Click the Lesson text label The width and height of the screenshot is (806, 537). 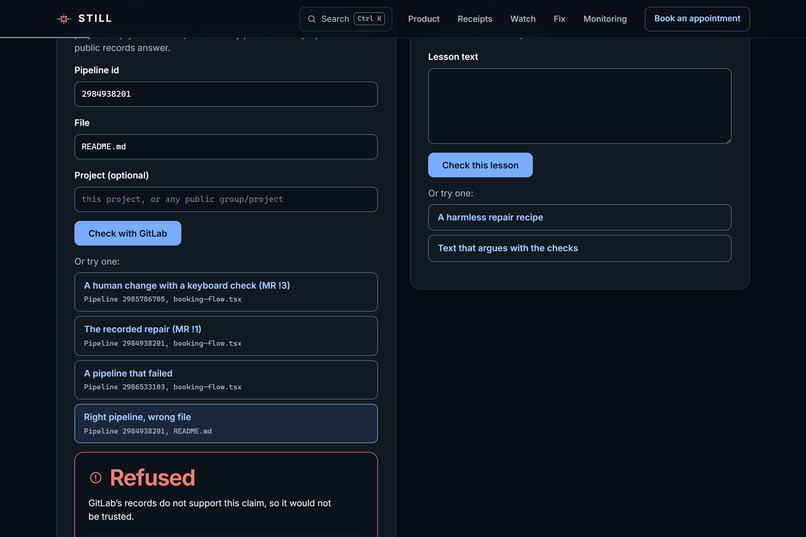click(453, 57)
